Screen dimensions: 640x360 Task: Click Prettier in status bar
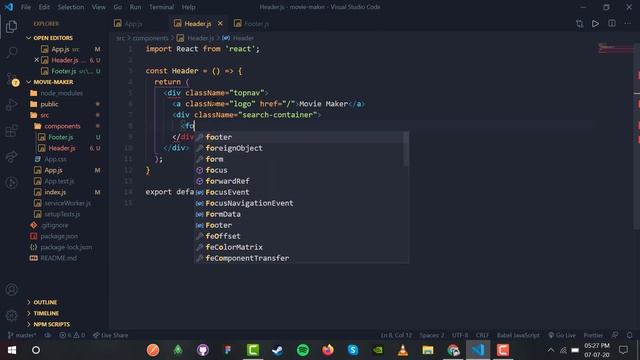[593, 335]
